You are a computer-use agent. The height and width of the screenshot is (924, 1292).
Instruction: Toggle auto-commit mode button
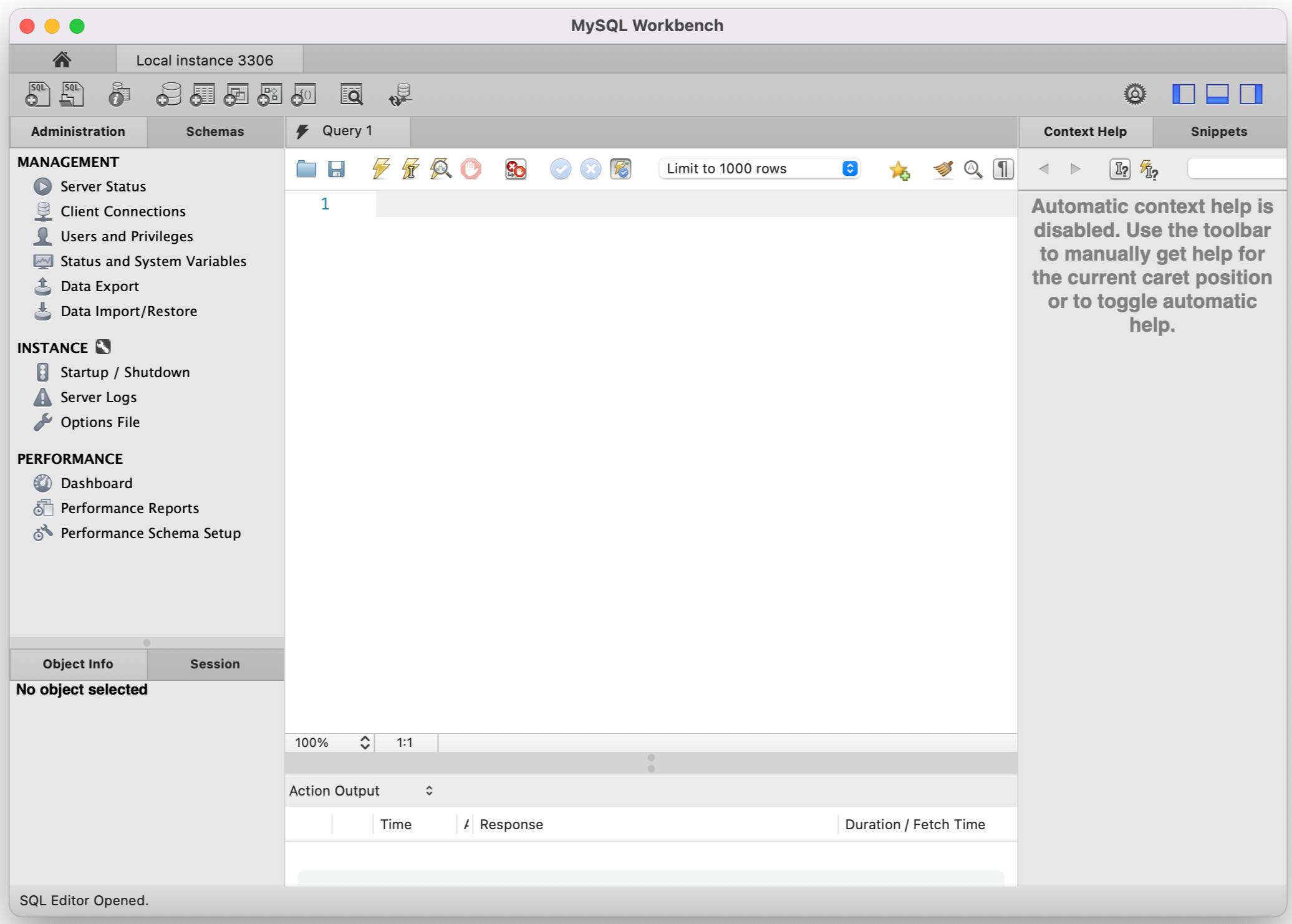point(620,169)
